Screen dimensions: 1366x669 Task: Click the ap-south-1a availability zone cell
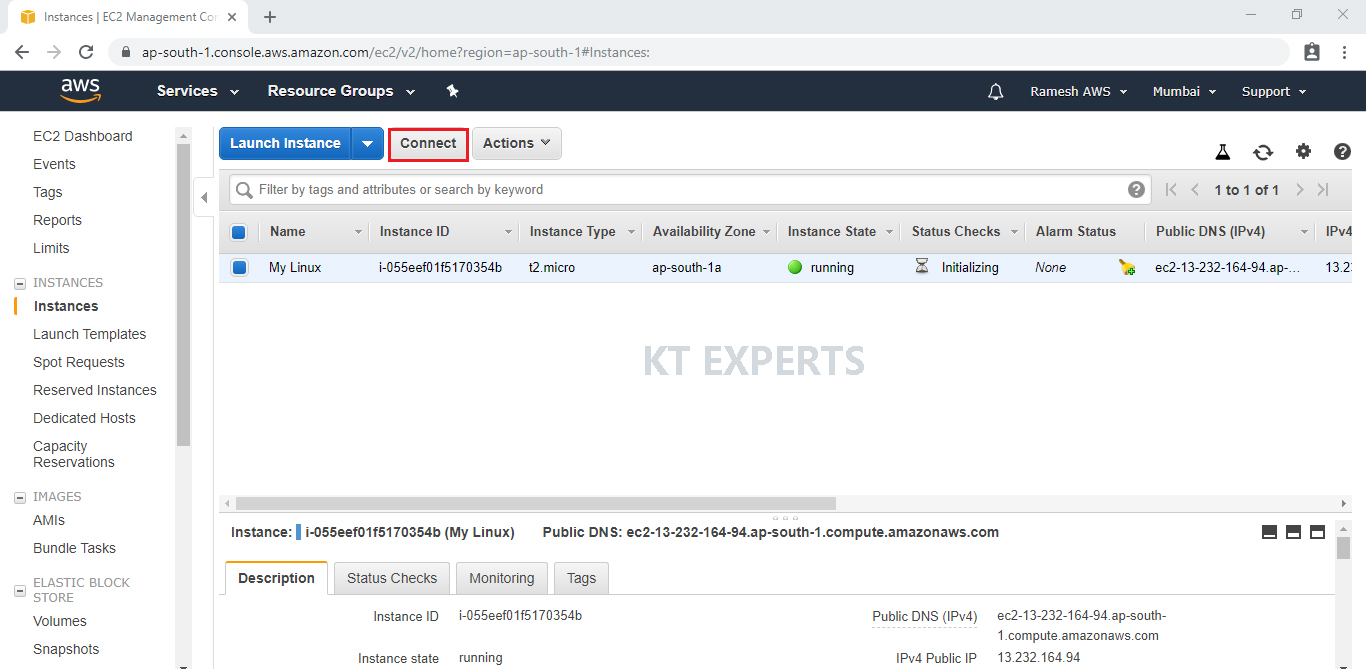[686, 267]
